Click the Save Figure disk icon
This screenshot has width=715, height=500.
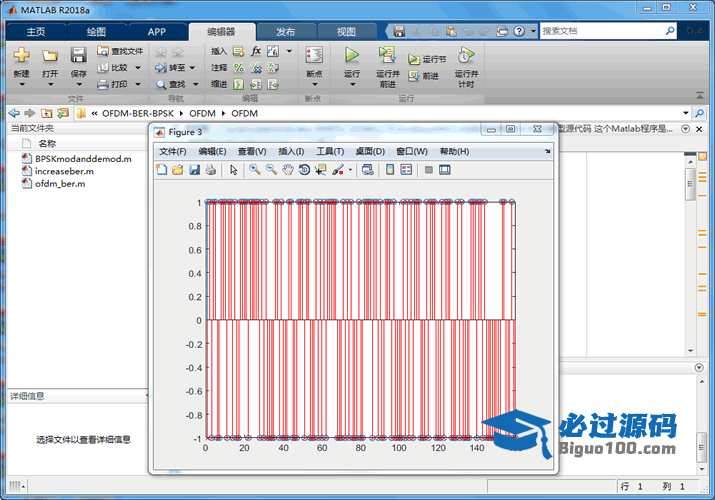195,170
